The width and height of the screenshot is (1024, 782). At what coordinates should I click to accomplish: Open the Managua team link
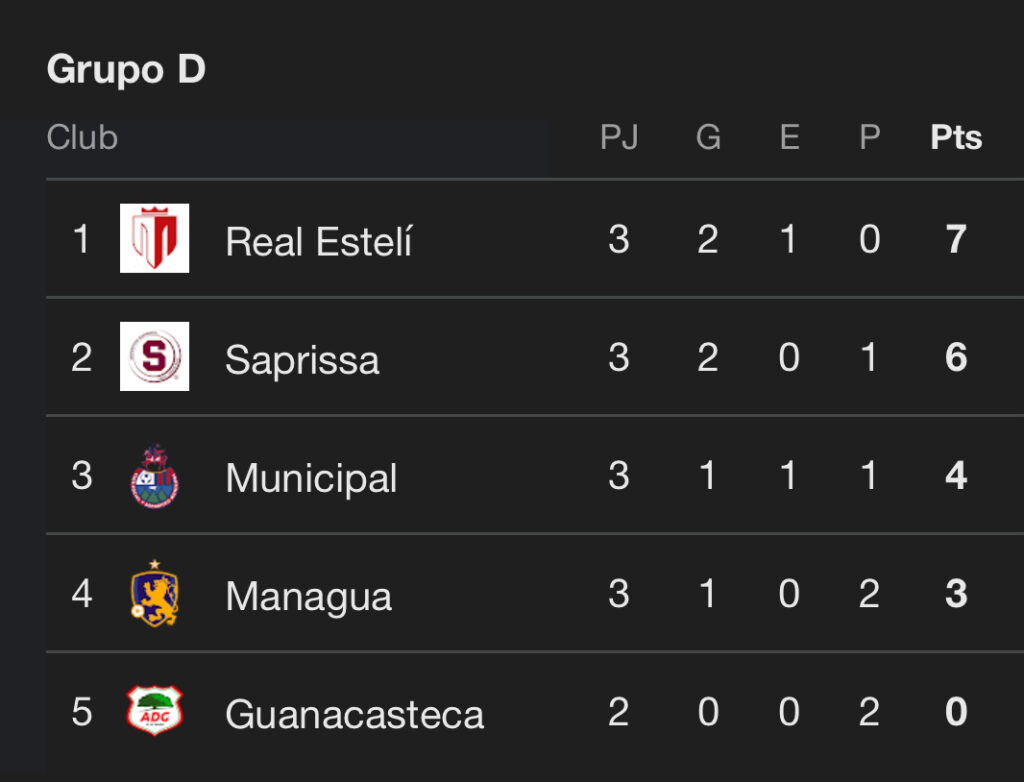pos(308,596)
